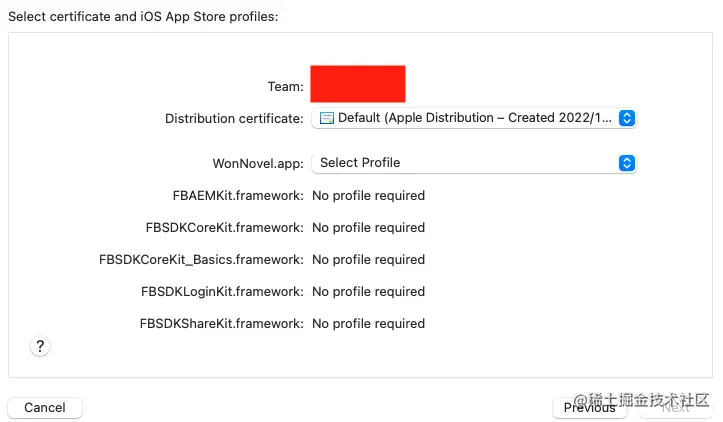Click FBAEMKit.framework label

(238, 196)
